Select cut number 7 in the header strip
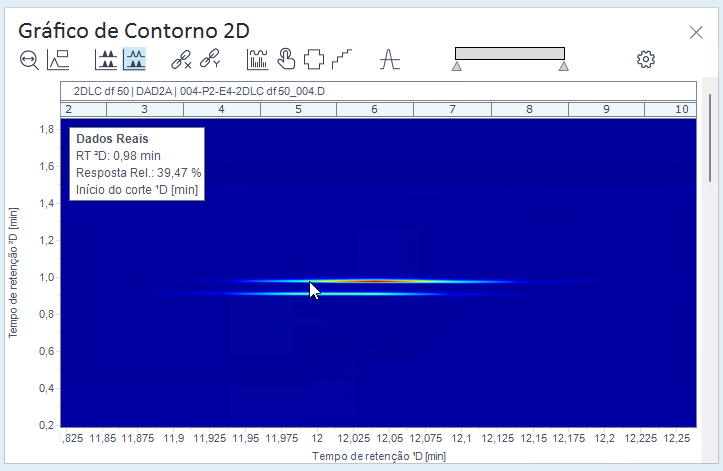 click(452, 109)
